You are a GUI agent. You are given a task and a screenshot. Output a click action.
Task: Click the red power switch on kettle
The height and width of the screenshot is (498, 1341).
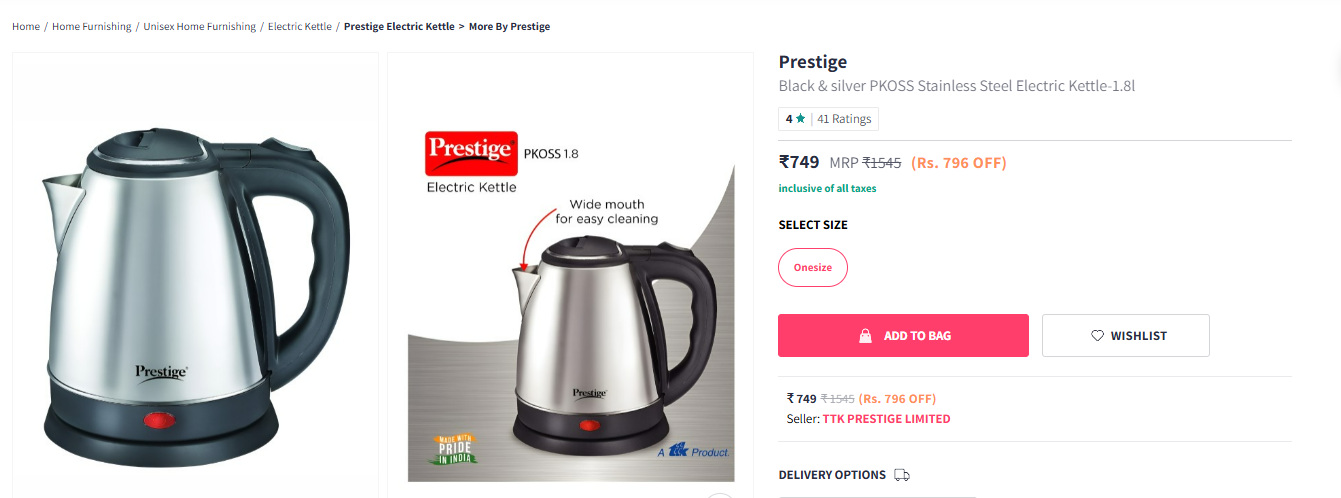coord(158,420)
